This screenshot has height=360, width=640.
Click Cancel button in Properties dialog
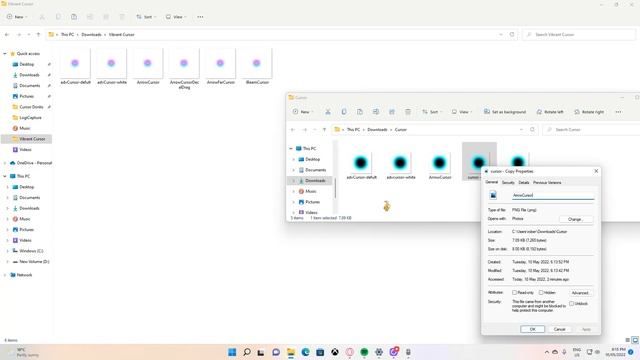pos(560,329)
